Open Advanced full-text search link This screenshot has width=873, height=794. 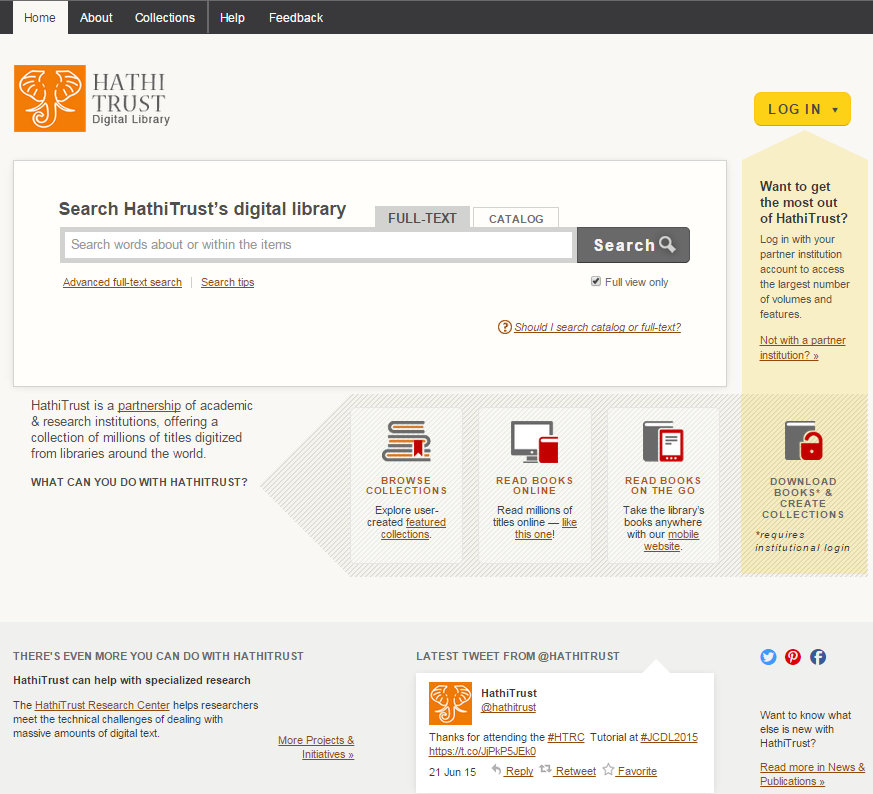point(122,282)
